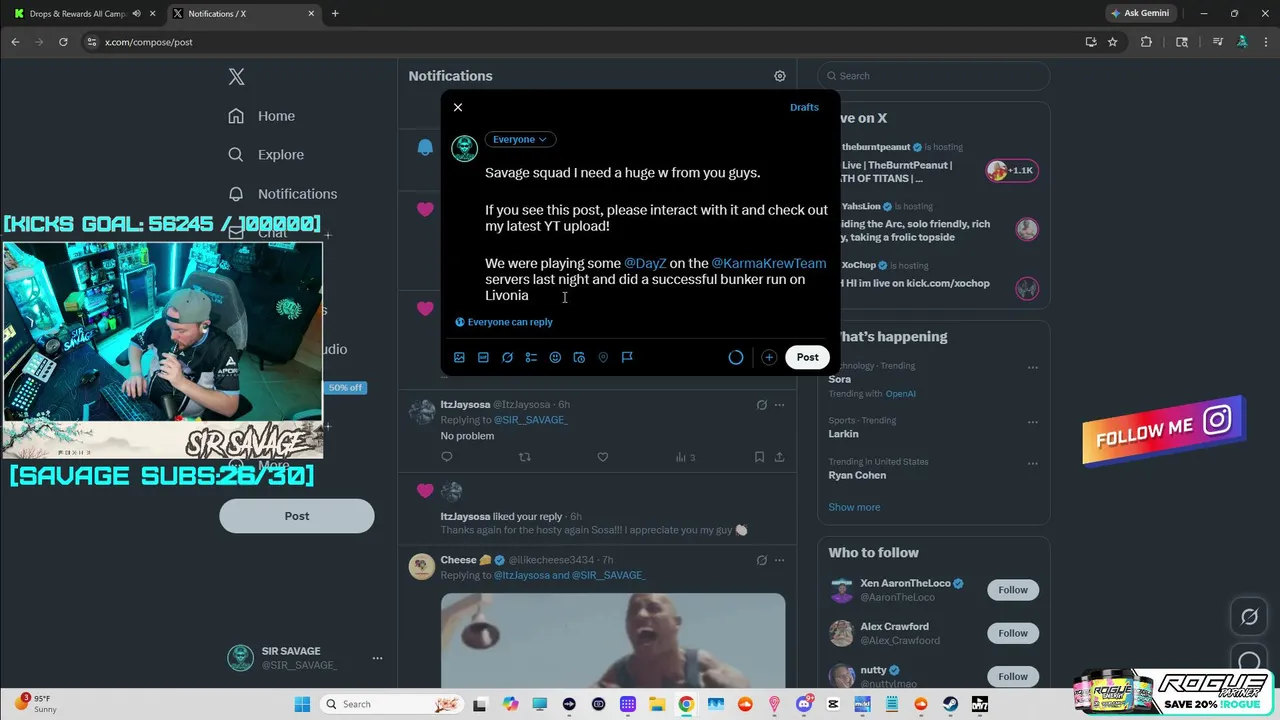Viewport: 1280px width, 720px height.
Task: Go to Home in X sidebar
Action: tap(261, 116)
